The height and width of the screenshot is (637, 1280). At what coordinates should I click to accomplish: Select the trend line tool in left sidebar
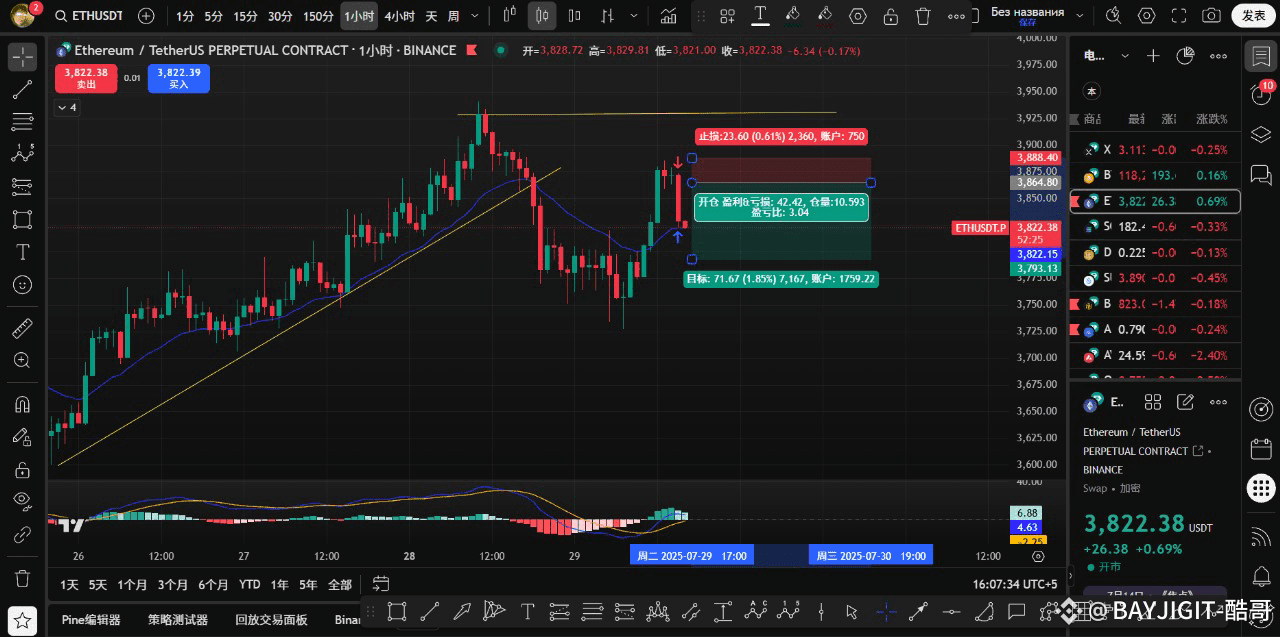click(x=22, y=90)
